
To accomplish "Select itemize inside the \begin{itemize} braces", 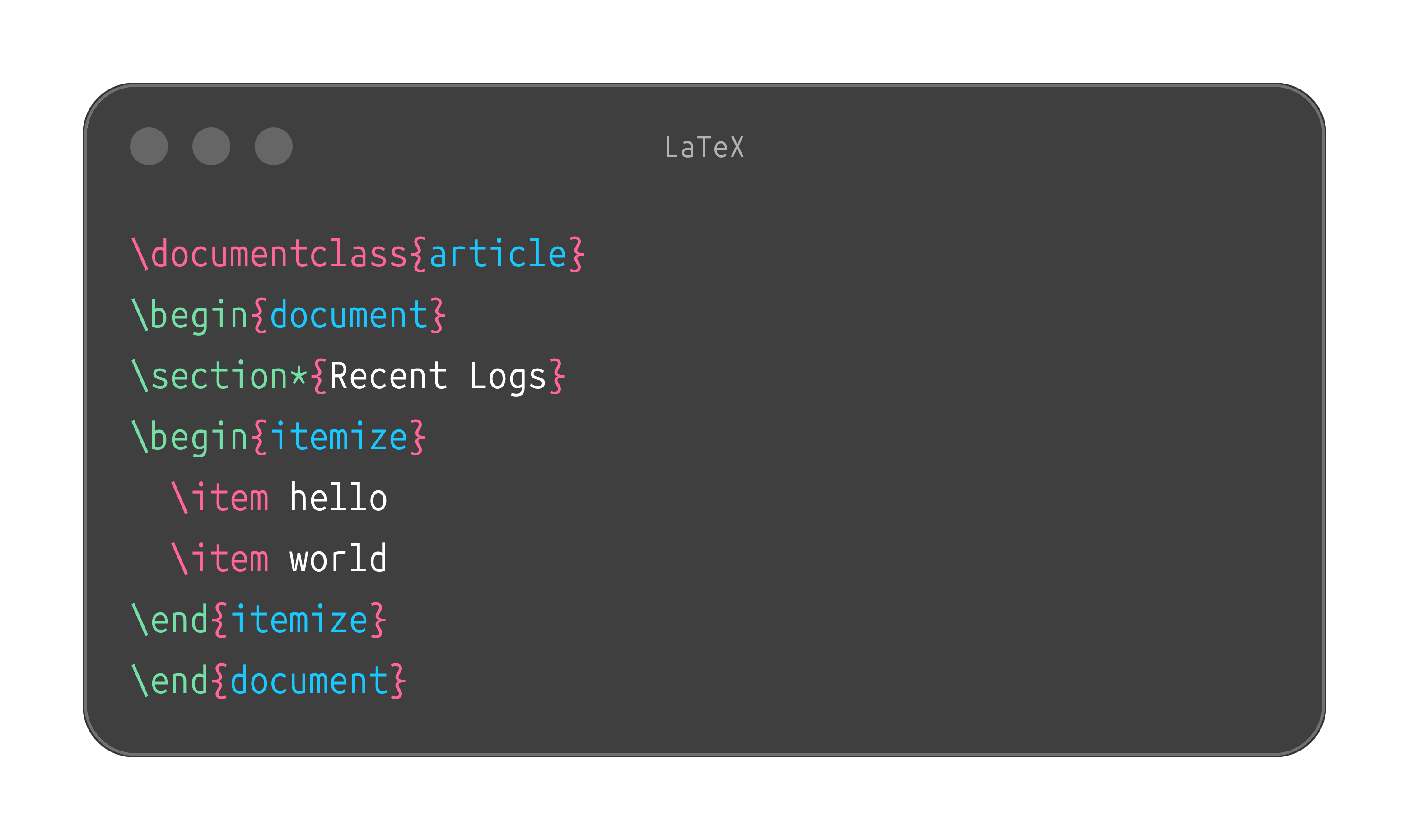I will pos(338,438).
